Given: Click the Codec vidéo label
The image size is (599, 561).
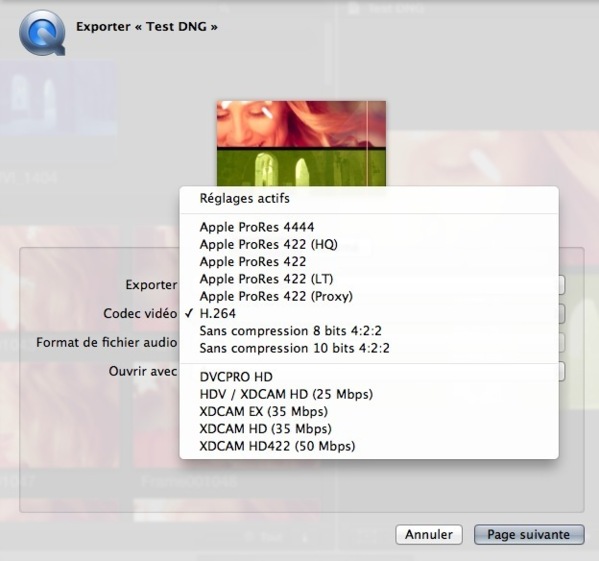Looking at the screenshot, I should (140, 314).
